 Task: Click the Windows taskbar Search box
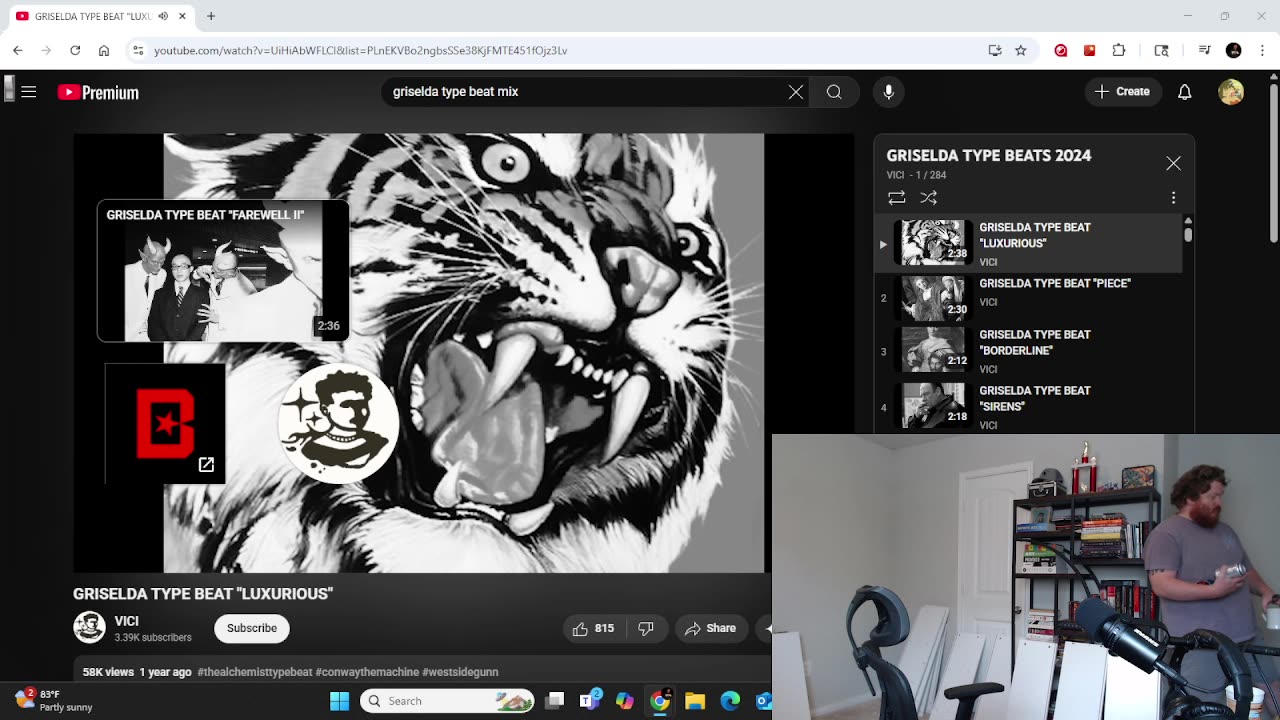tap(448, 701)
